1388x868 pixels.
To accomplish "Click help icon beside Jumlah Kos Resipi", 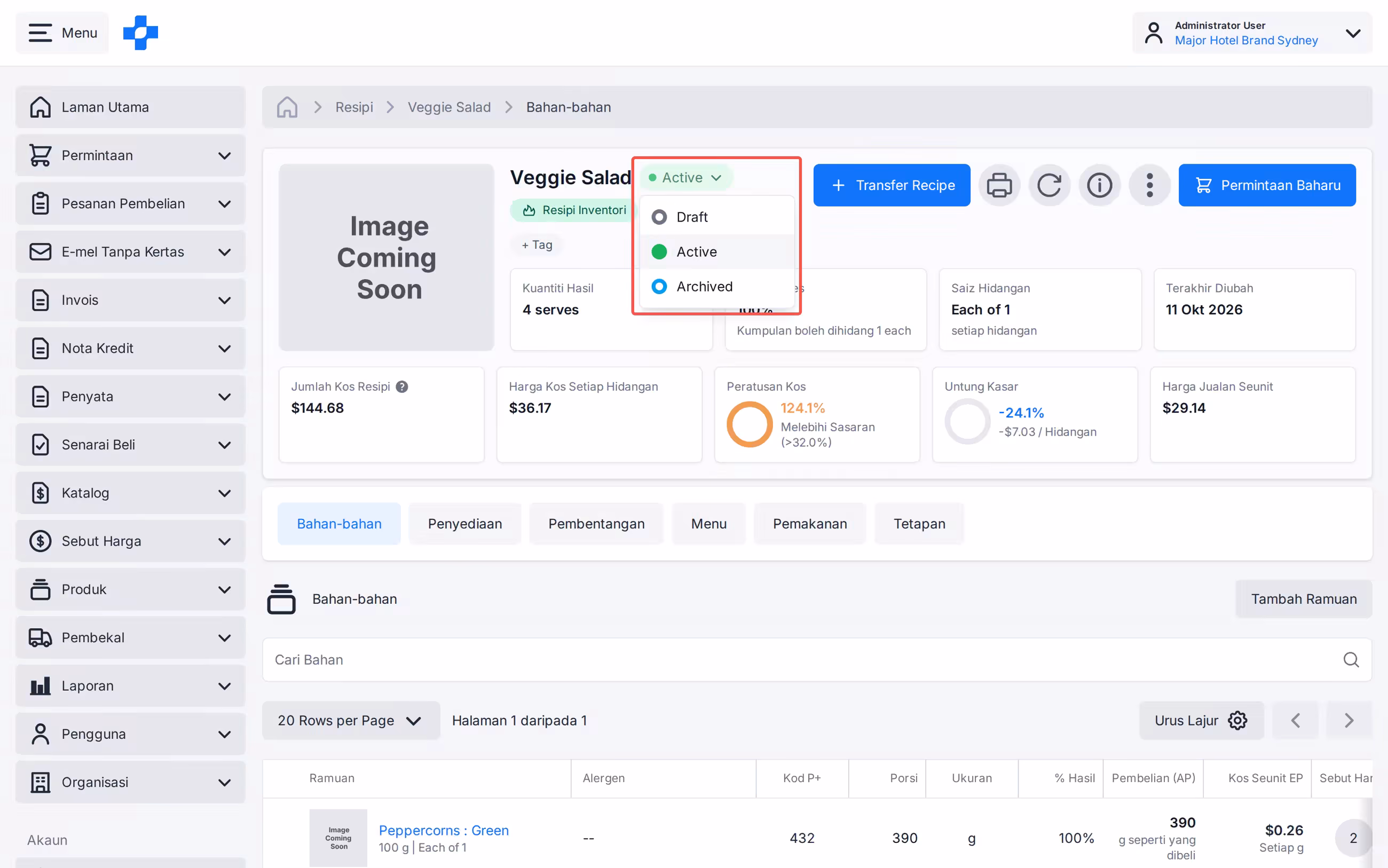I will pos(402,387).
